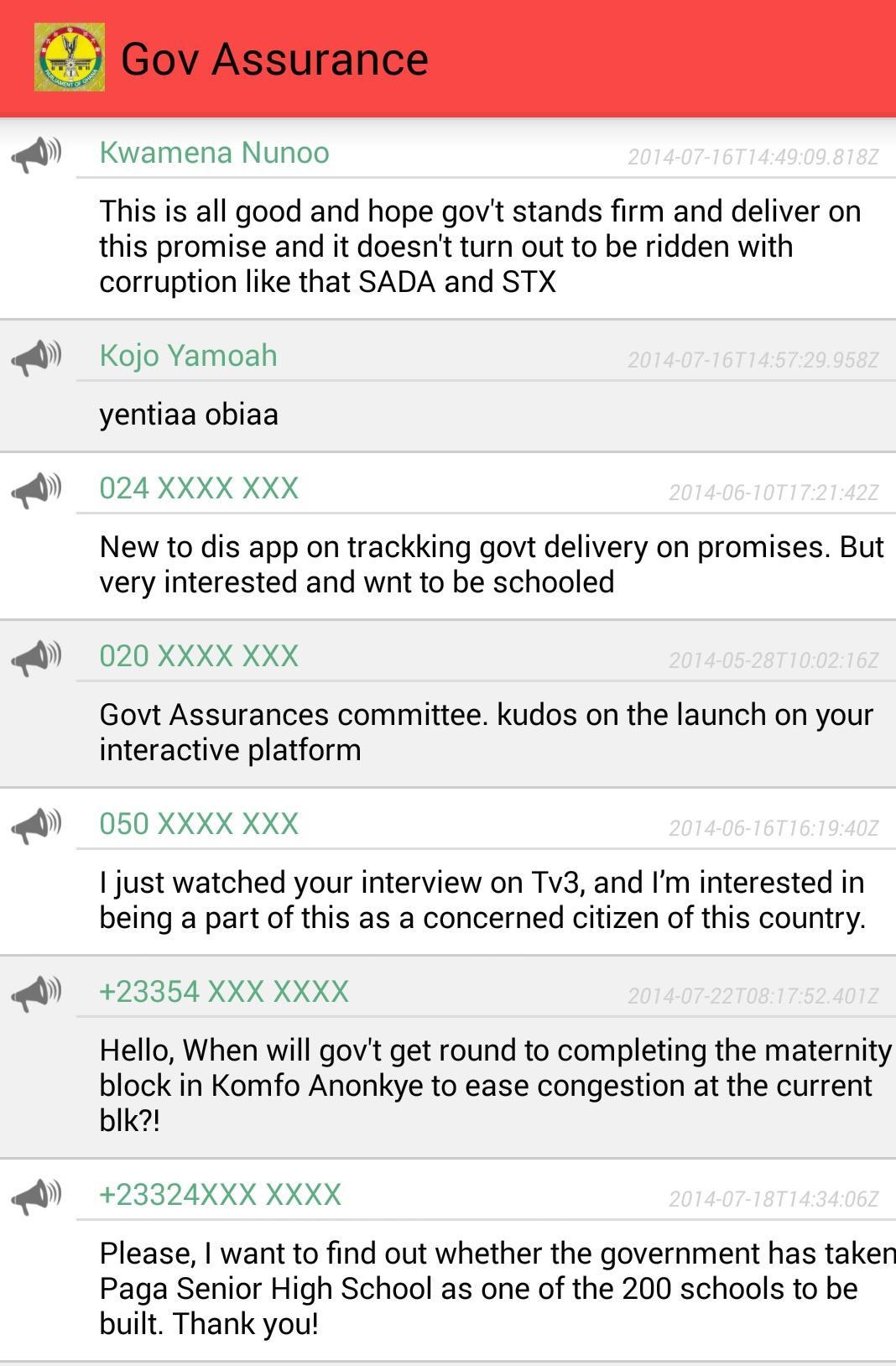Open the Paga Senior High School comment
This screenshot has width=896, height=1366.
coord(495,1288)
